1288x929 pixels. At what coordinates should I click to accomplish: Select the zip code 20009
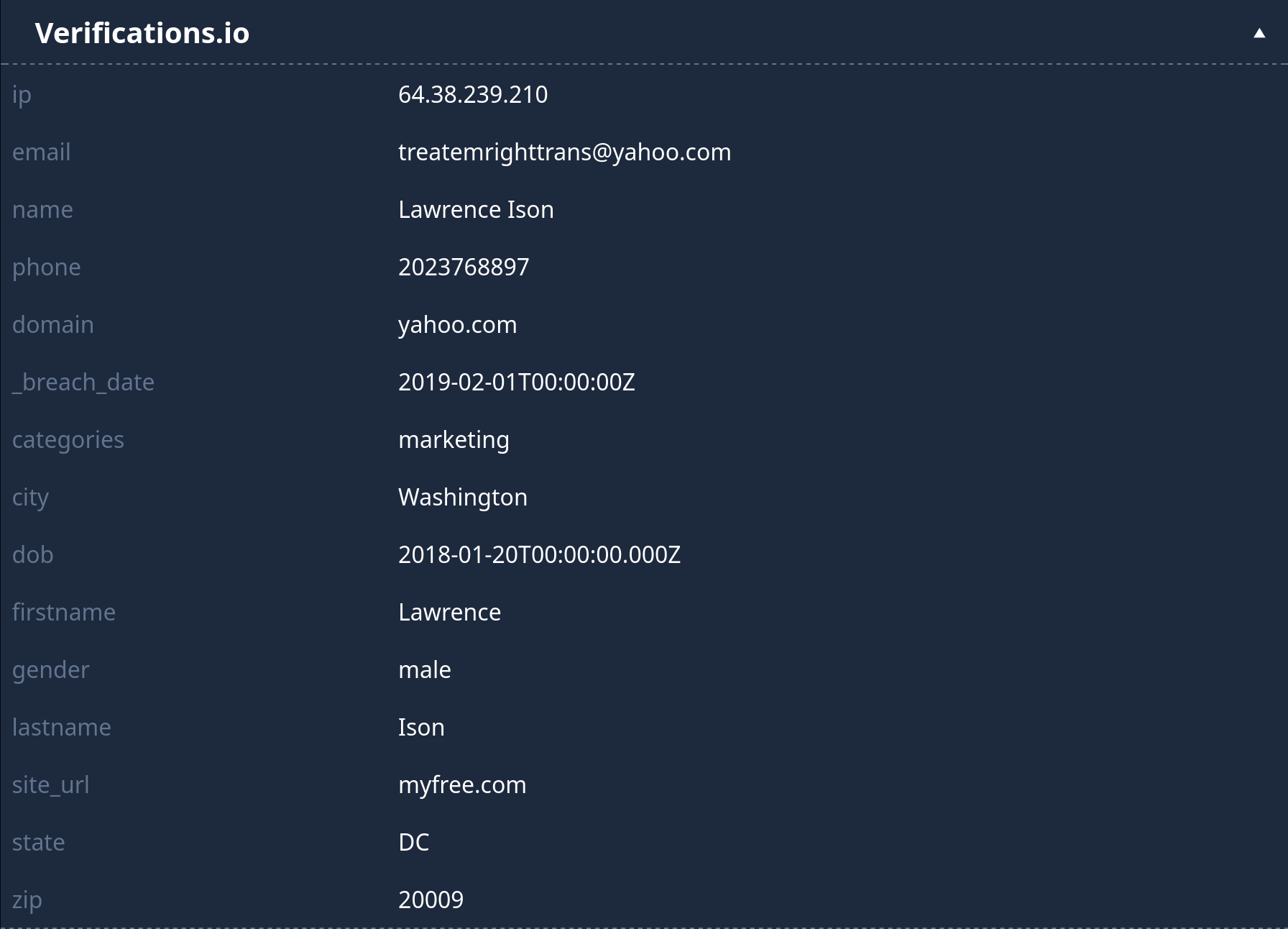point(431,900)
